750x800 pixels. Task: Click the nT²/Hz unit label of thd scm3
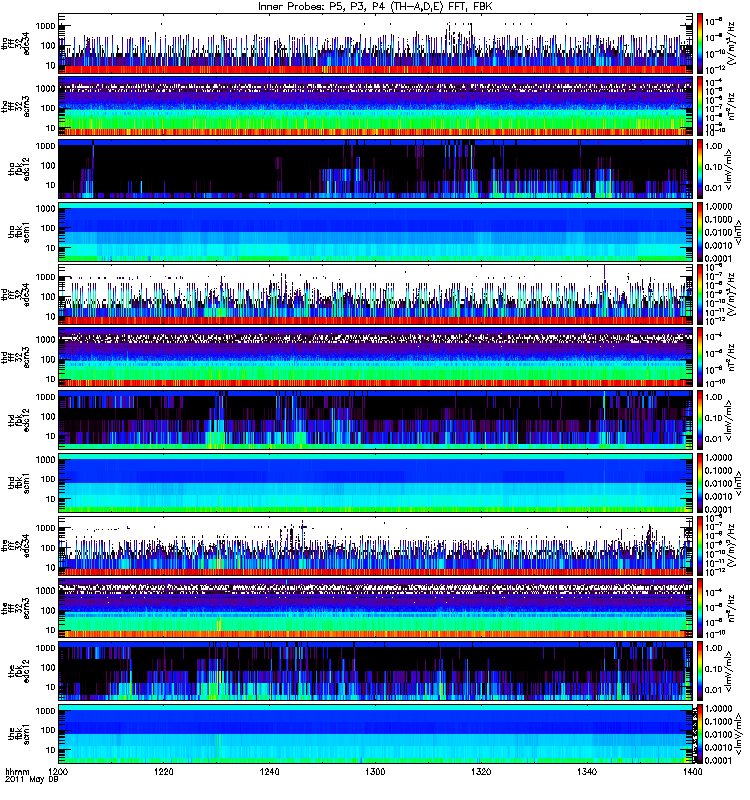[732, 358]
